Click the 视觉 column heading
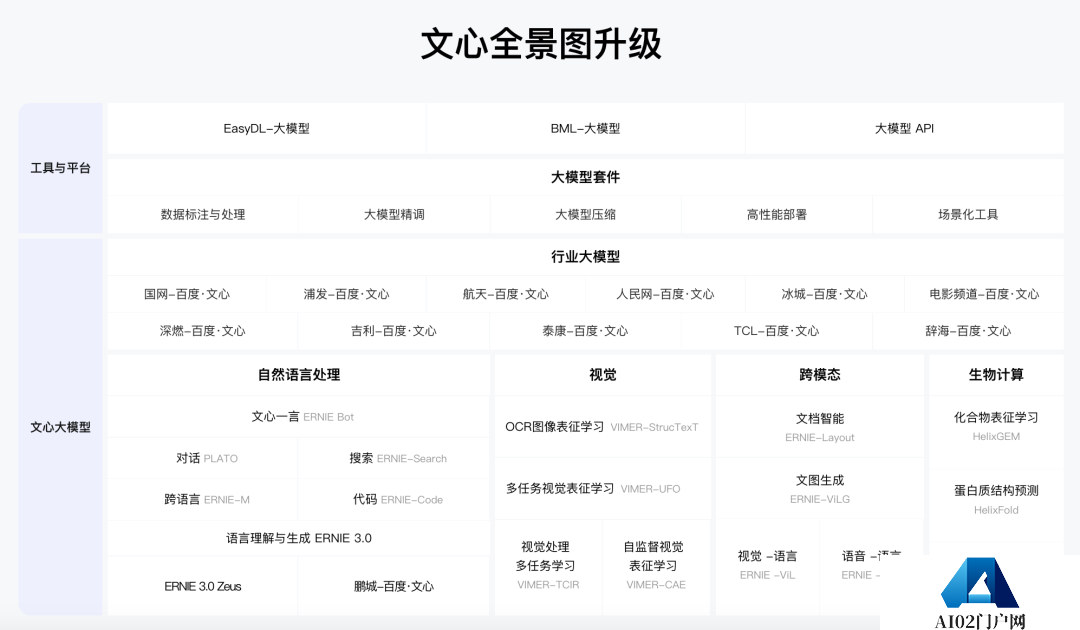This screenshot has height=630, width=1080. (x=603, y=375)
